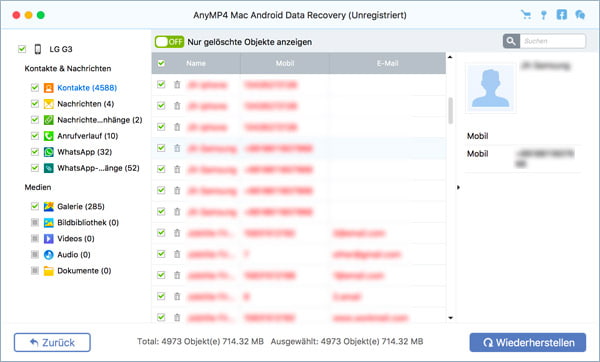600x362 pixels.
Task: Click the orange Kontakte icon
Action: pos(49,88)
